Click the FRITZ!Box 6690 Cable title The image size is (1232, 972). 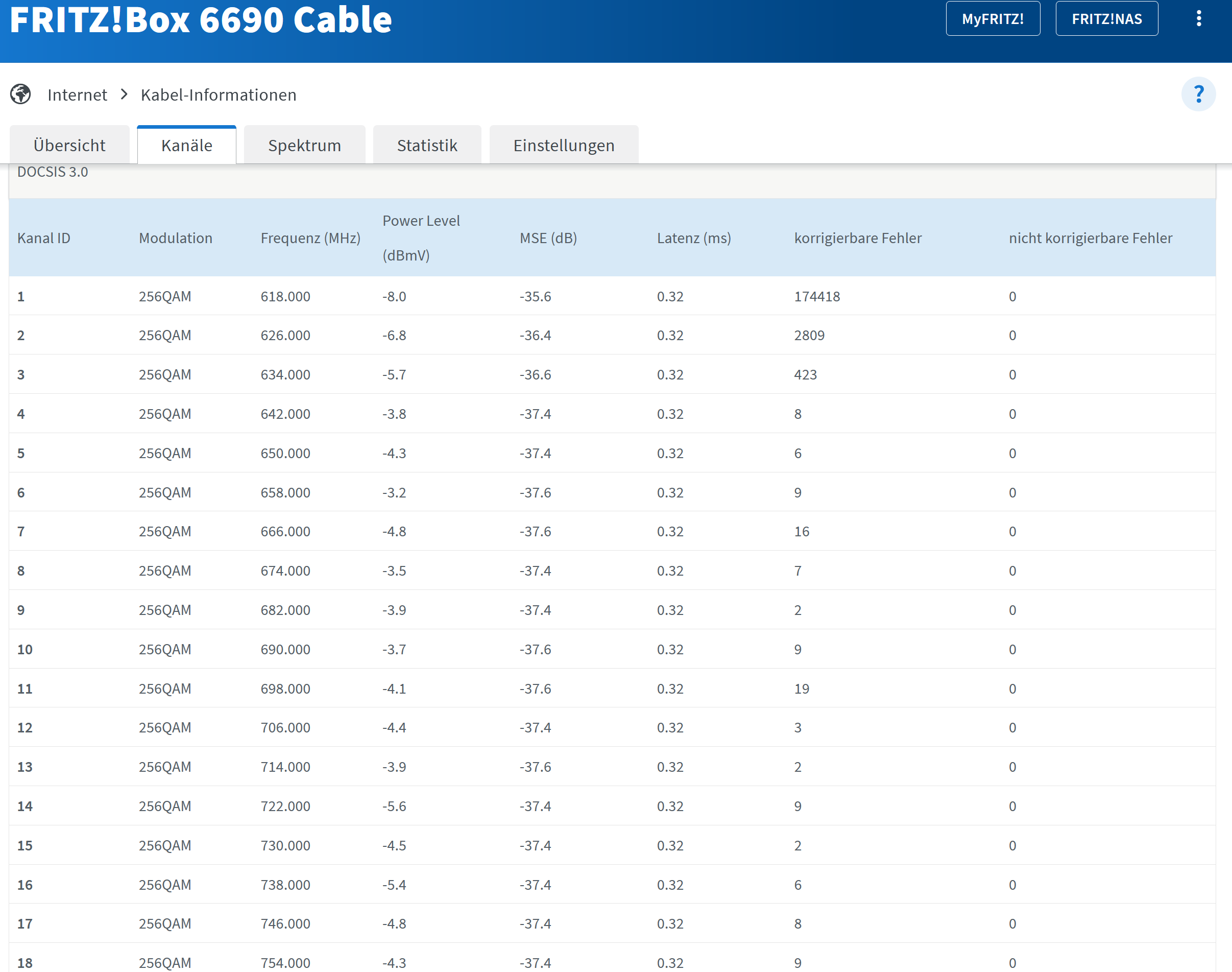[201, 20]
